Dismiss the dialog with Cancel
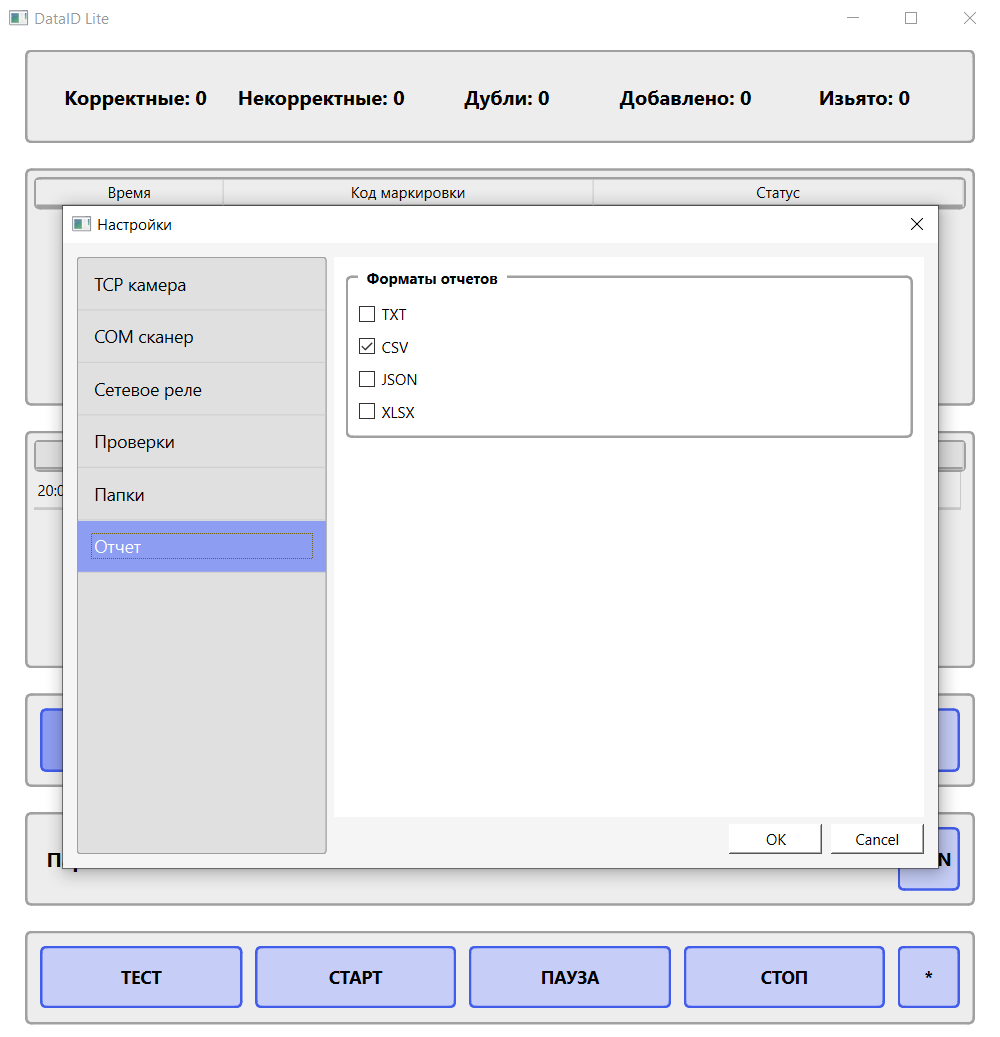 pyautogui.click(x=877, y=838)
